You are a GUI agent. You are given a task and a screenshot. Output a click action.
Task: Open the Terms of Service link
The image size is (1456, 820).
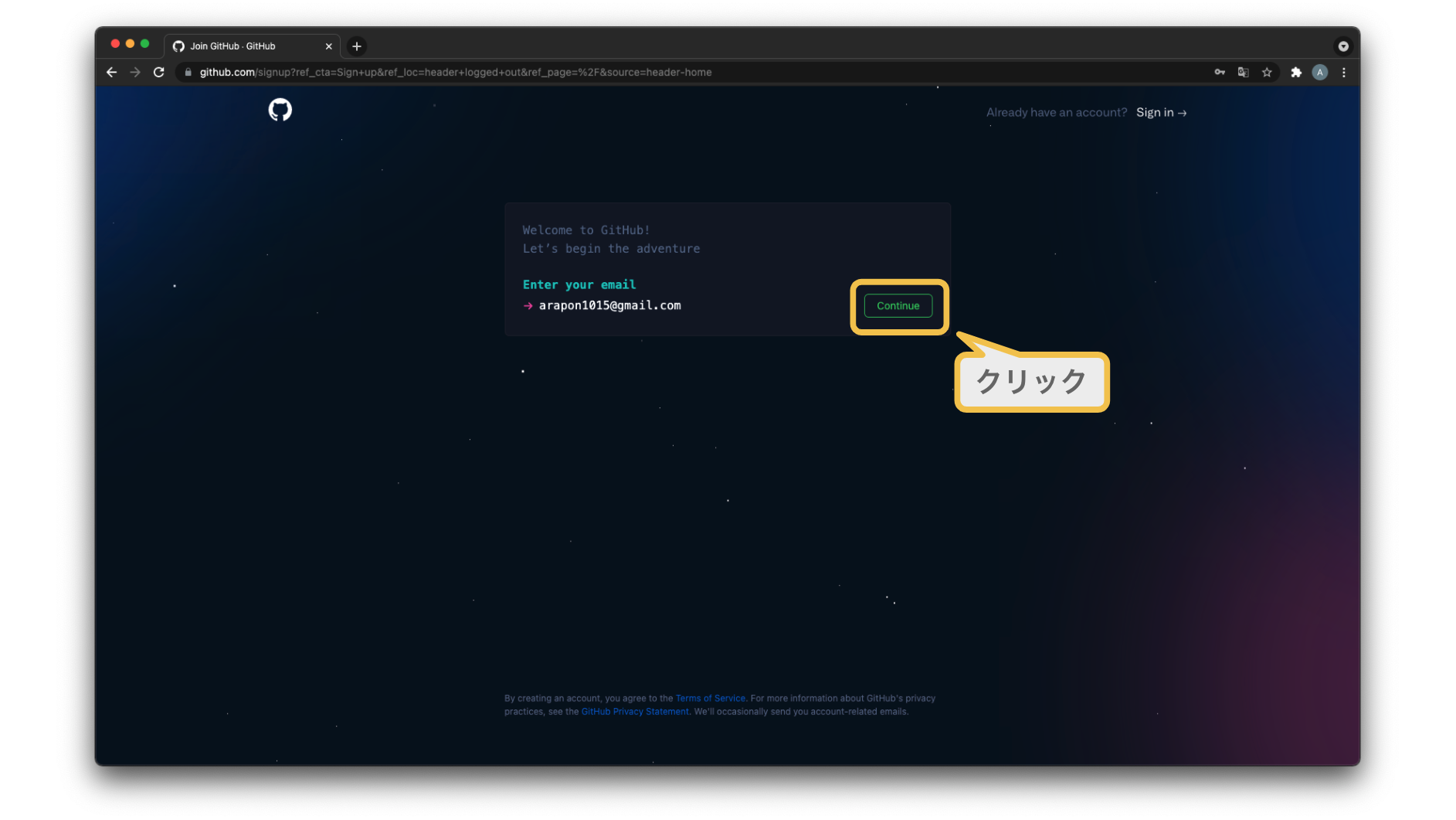711,698
